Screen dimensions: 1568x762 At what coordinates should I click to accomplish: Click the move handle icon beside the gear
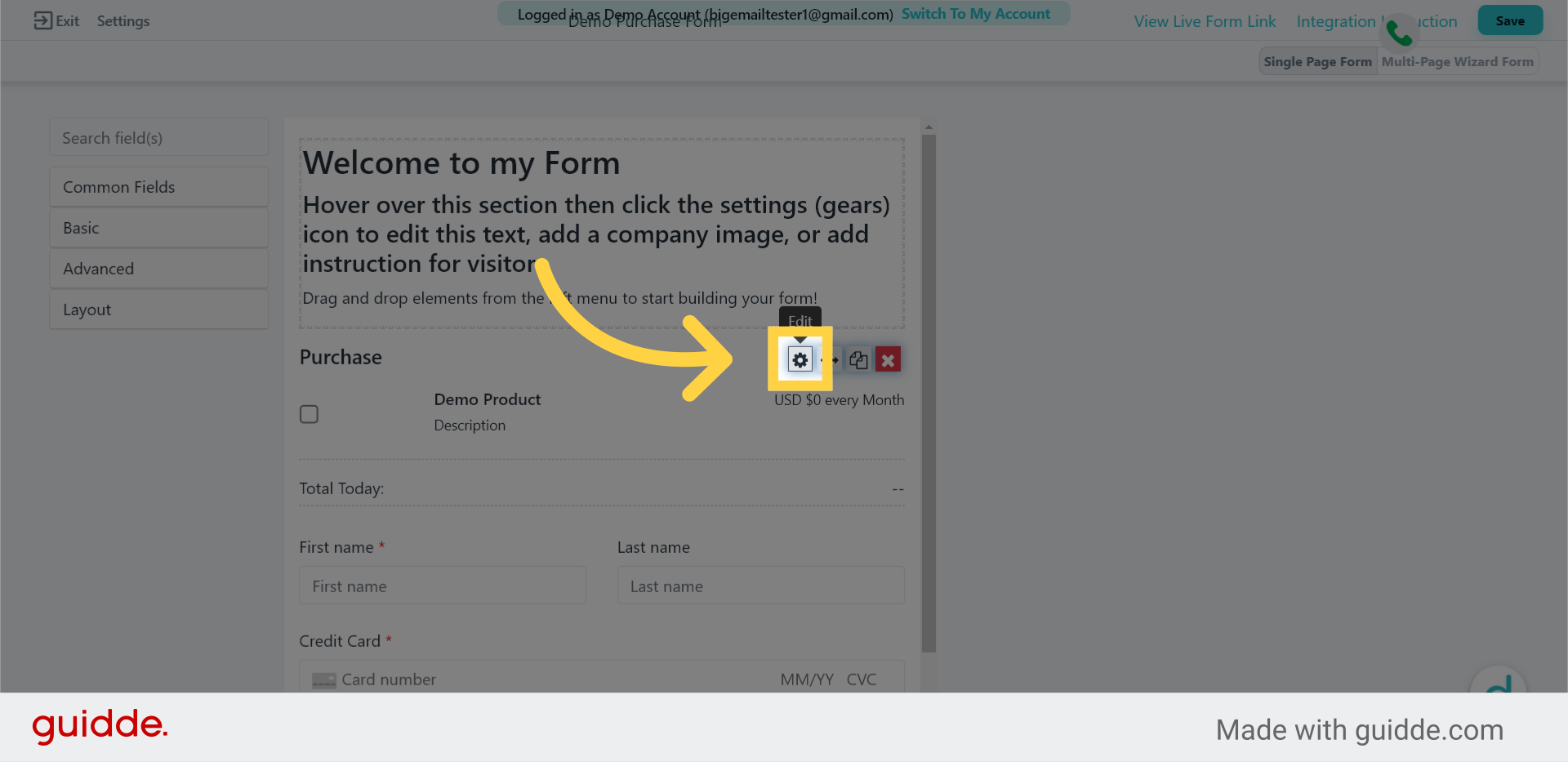tap(832, 359)
